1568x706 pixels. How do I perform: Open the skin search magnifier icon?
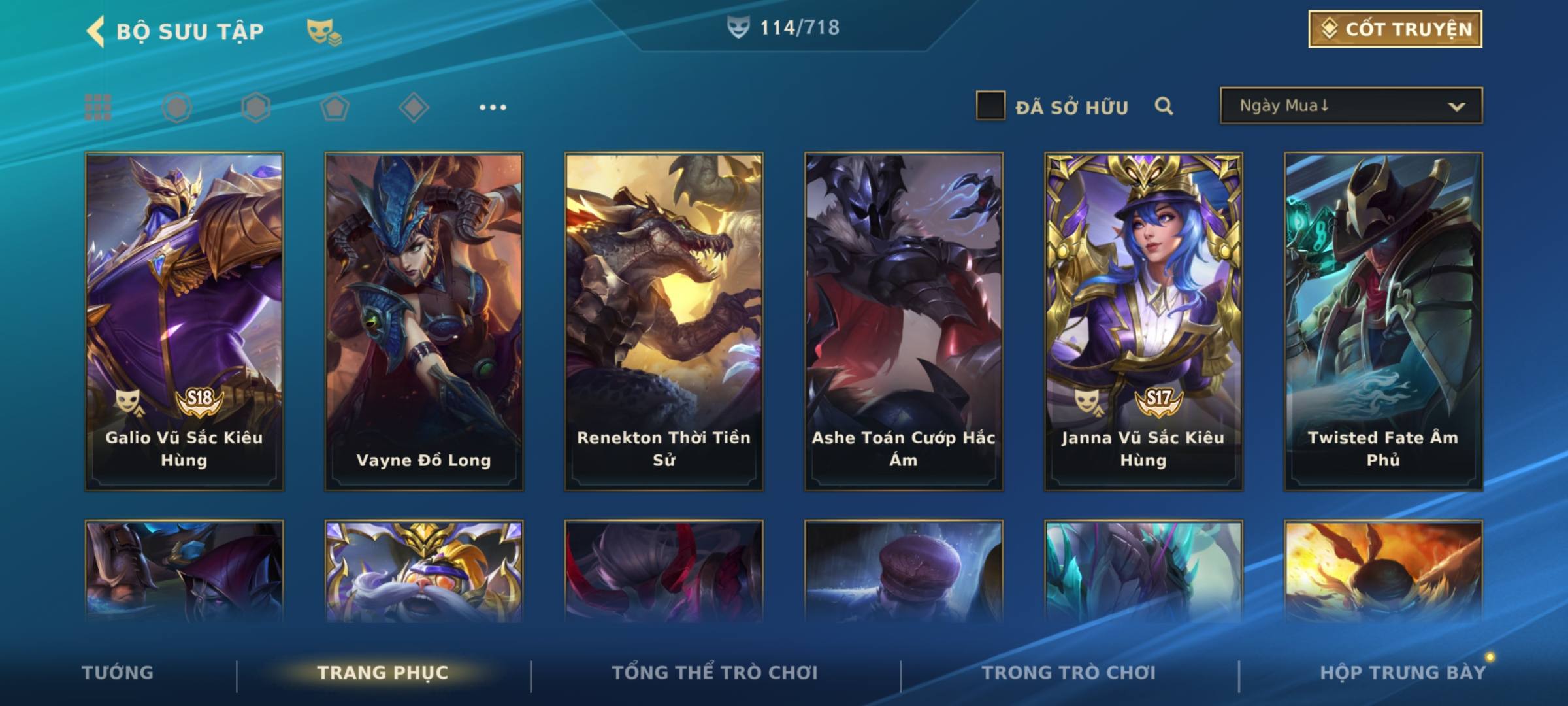coord(1164,106)
